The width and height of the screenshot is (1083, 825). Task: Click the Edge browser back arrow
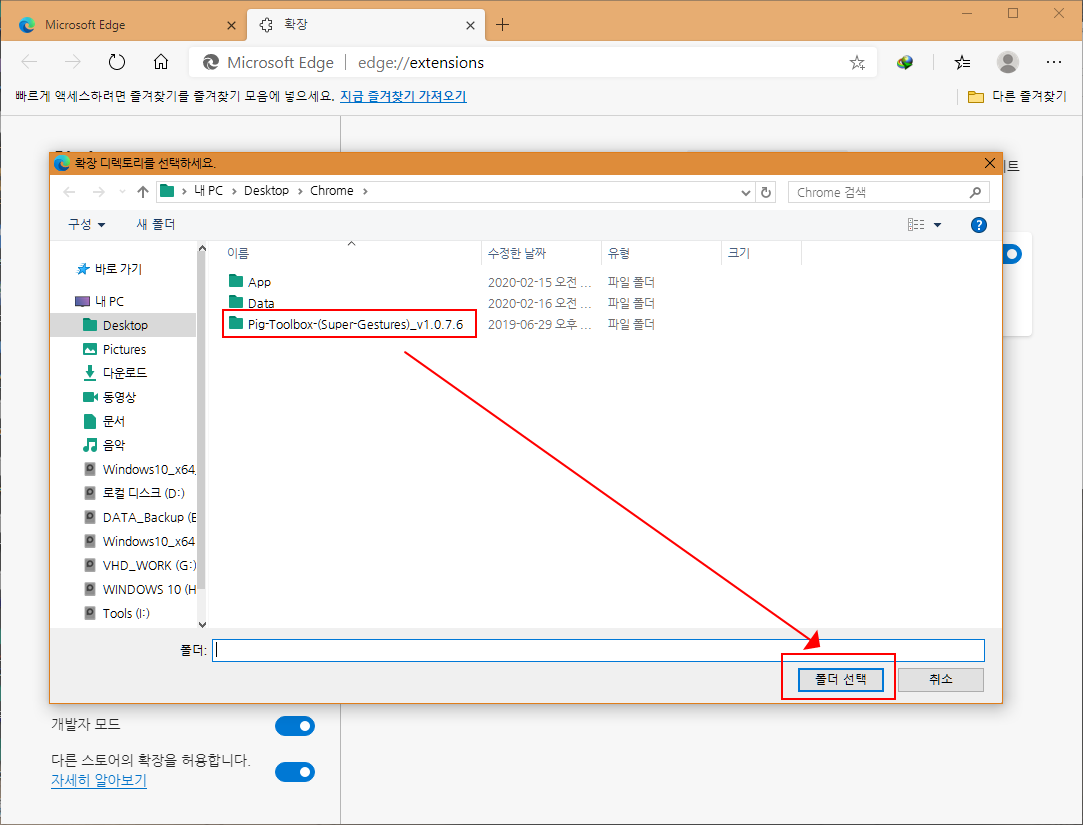point(29,62)
